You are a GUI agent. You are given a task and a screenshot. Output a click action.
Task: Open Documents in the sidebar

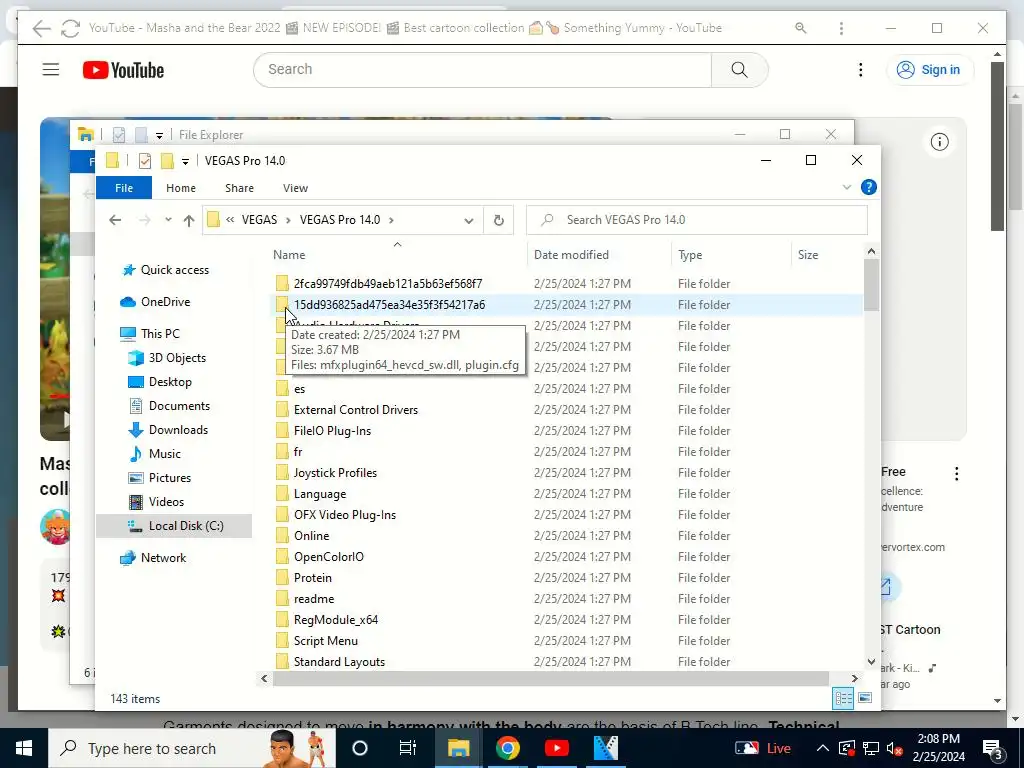click(x=169, y=406)
